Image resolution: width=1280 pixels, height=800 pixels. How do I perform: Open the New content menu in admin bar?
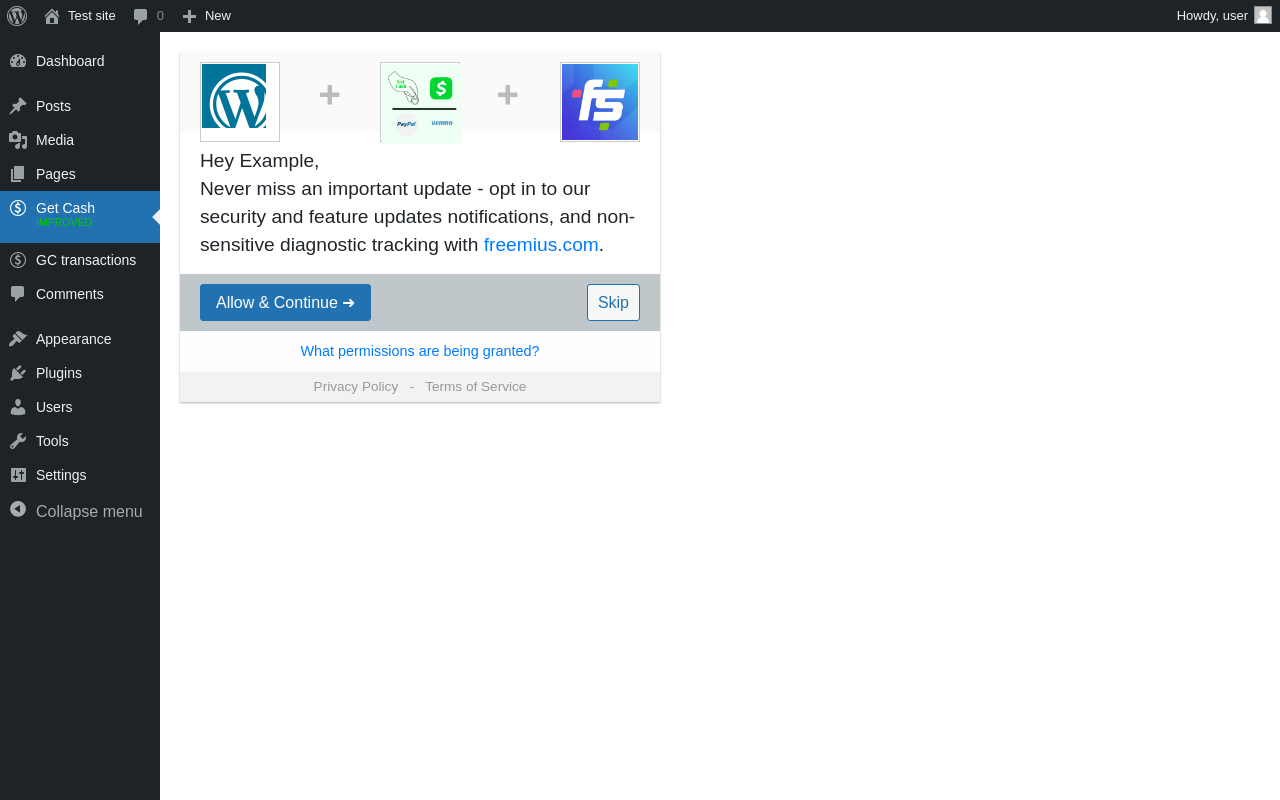pyautogui.click(x=207, y=16)
